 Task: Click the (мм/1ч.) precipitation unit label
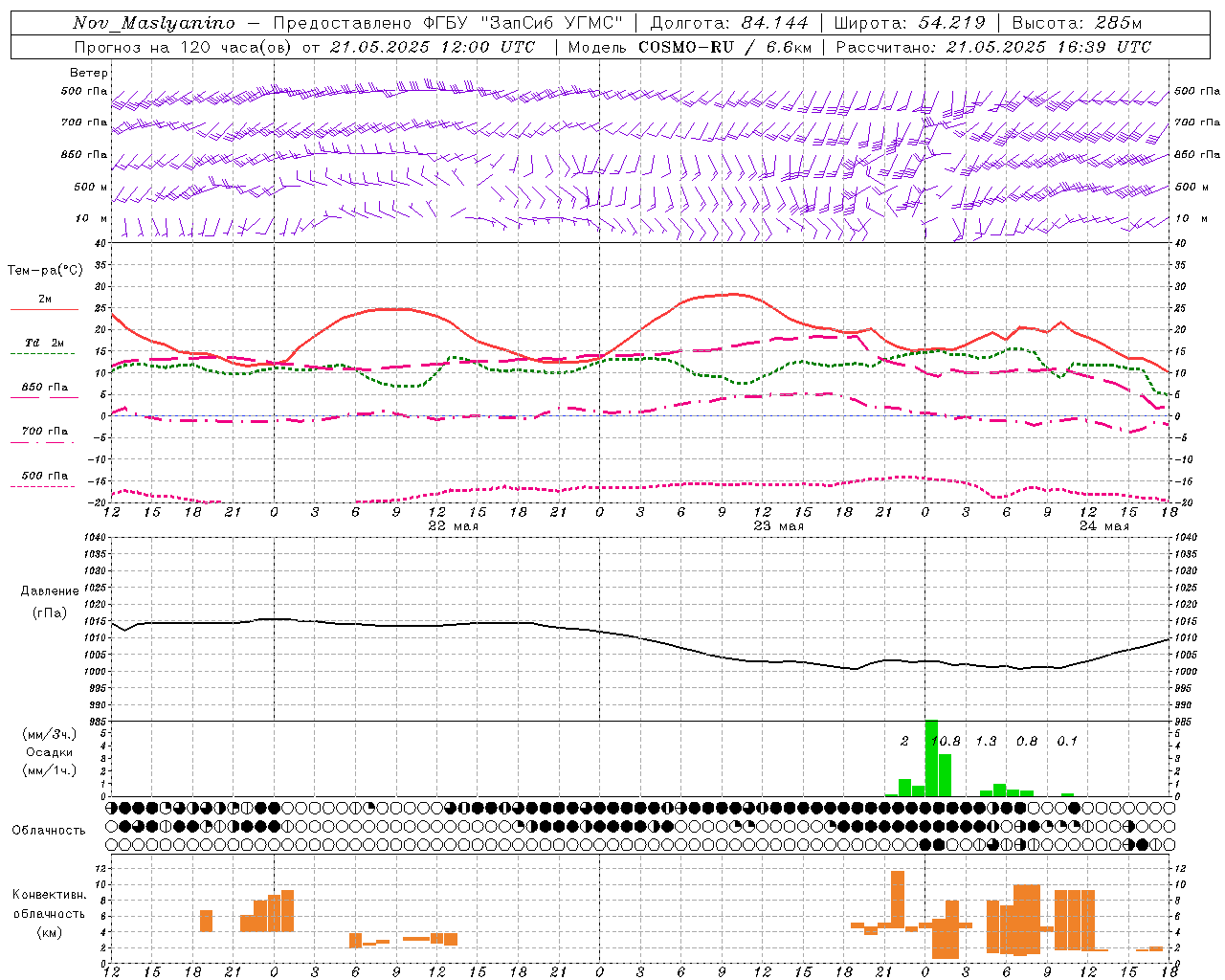(49, 770)
